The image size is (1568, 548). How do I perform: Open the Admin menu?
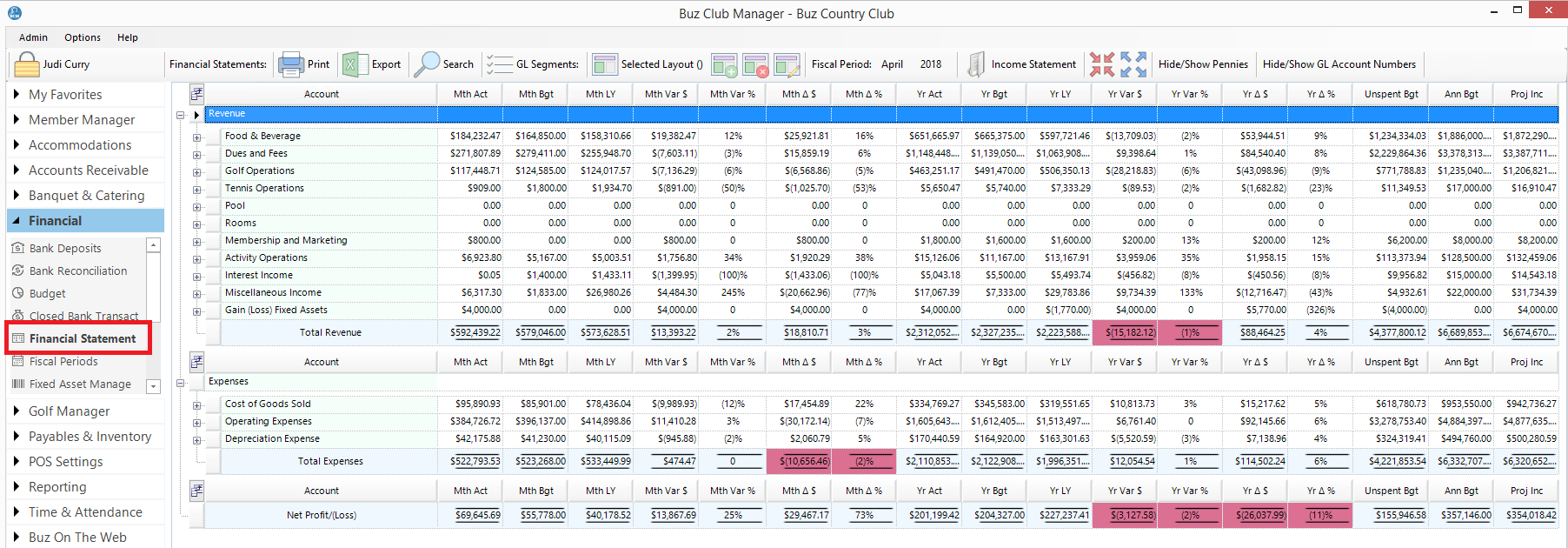(33, 37)
